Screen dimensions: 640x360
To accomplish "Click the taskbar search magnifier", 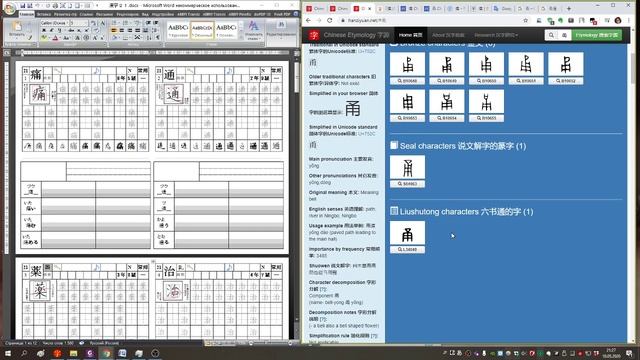I will [x=24, y=353].
